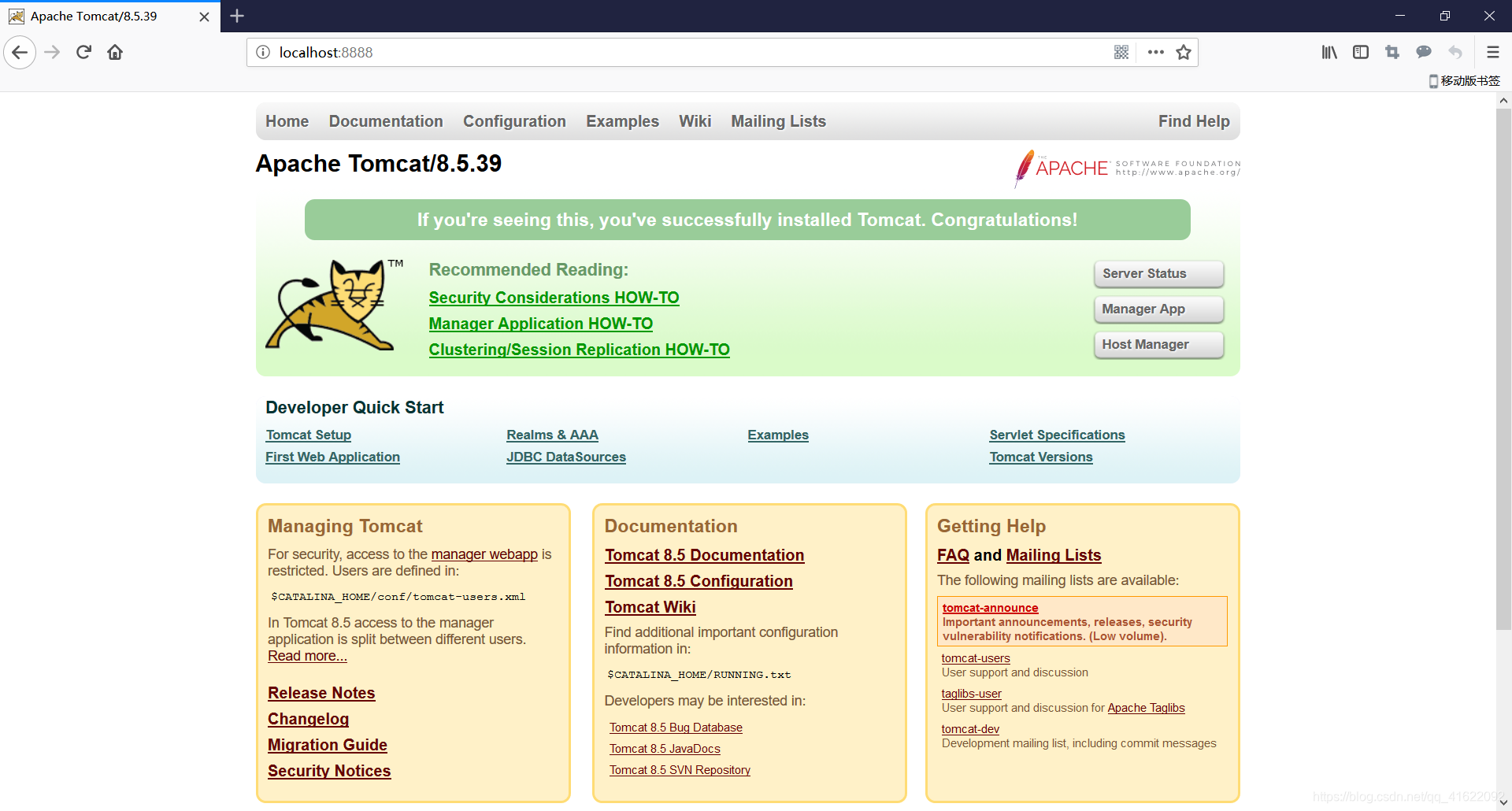Open the Library bookshelf icon
Viewport: 1512px width, 811px height.
[x=1329, y=53]
